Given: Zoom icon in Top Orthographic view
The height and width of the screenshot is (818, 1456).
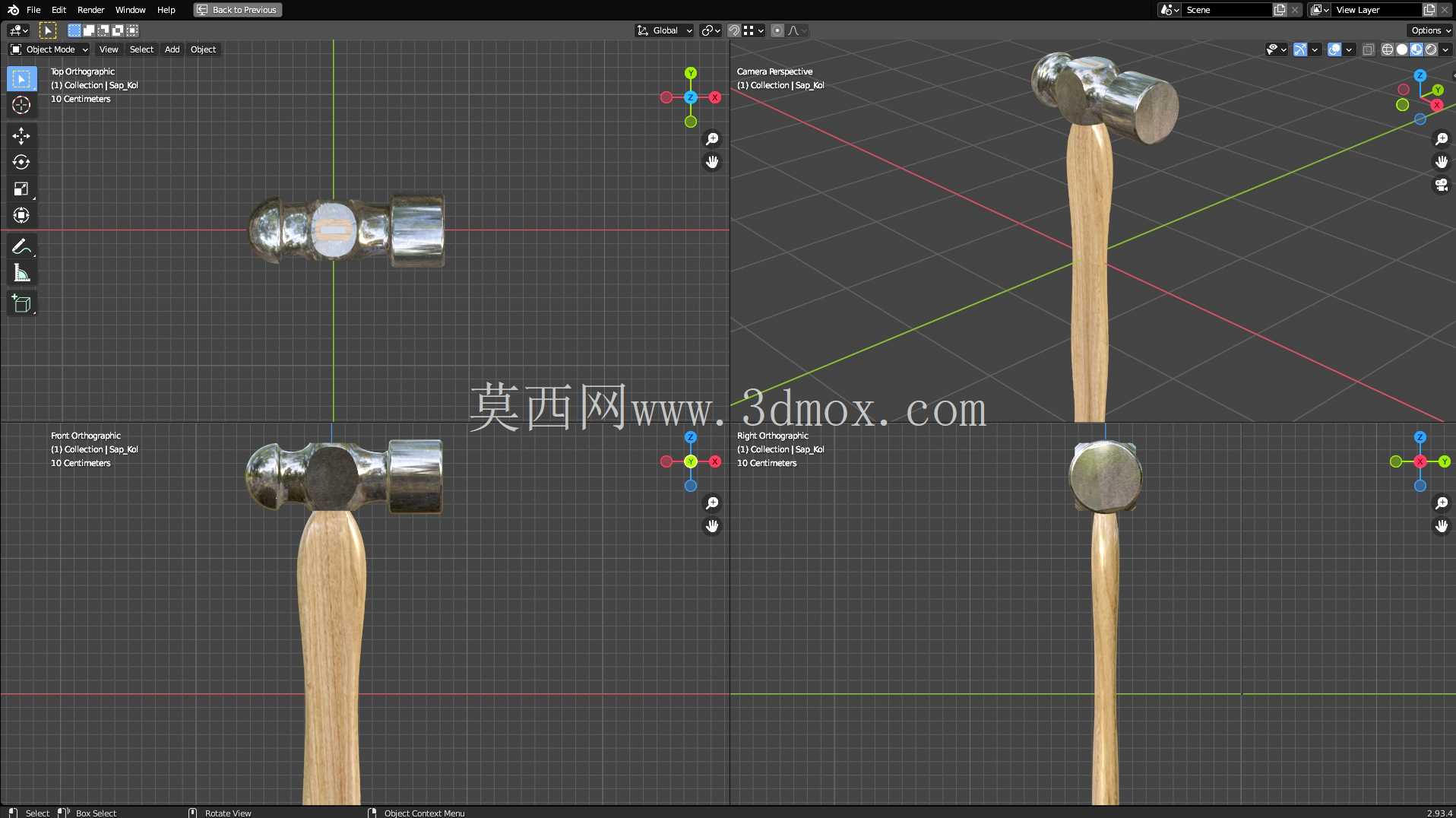Looking at the screenshot, I should coord(712,139).
